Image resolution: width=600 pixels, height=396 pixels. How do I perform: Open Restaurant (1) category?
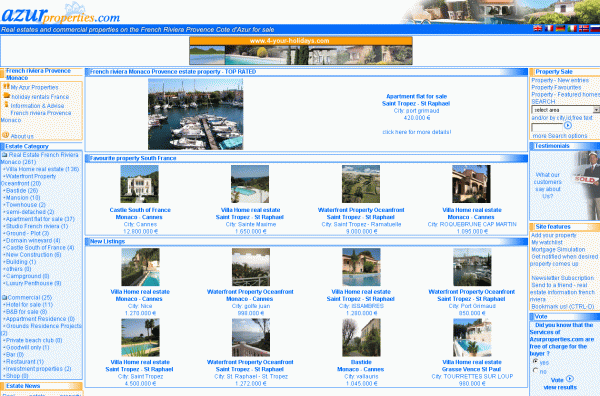[24, 362]
